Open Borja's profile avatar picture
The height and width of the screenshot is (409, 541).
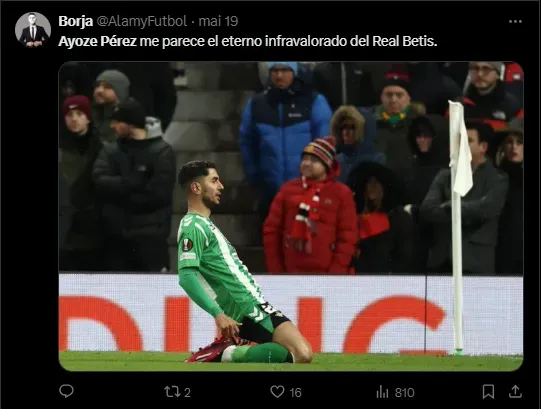[33, 30]
